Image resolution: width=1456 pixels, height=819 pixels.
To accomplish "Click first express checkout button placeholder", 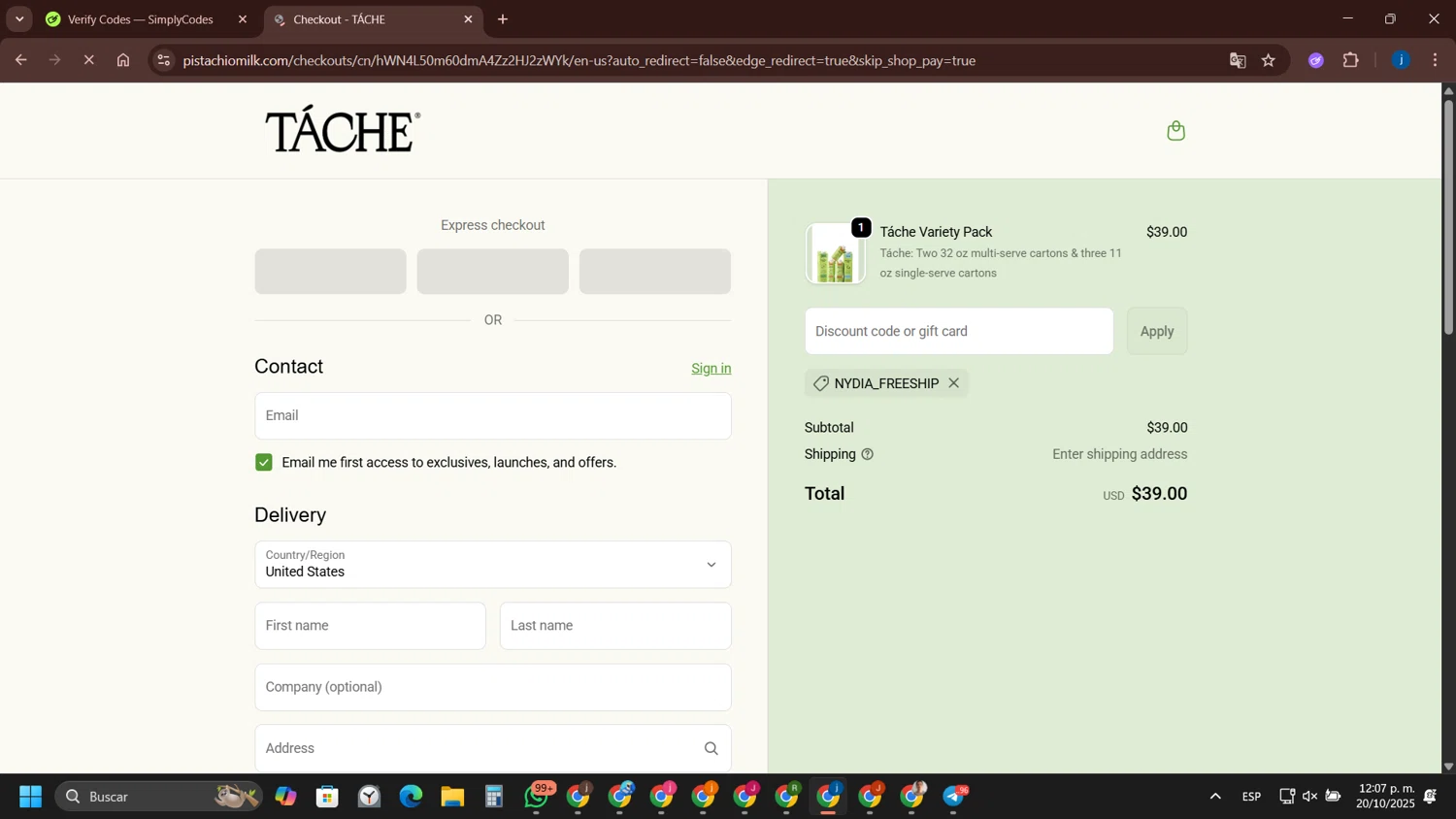I will pyautogui.click(x=330, y=272).
